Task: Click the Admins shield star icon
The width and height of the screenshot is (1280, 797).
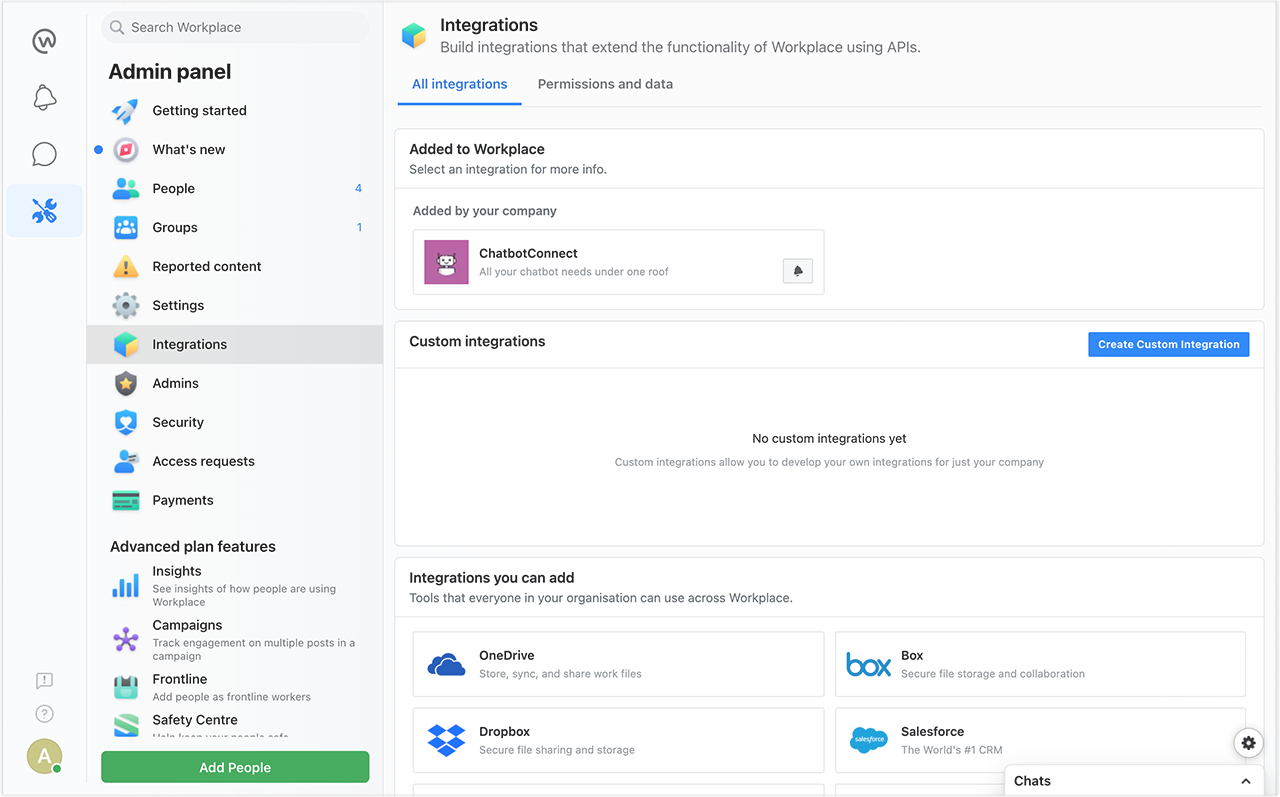Action: tap(126, 384)
